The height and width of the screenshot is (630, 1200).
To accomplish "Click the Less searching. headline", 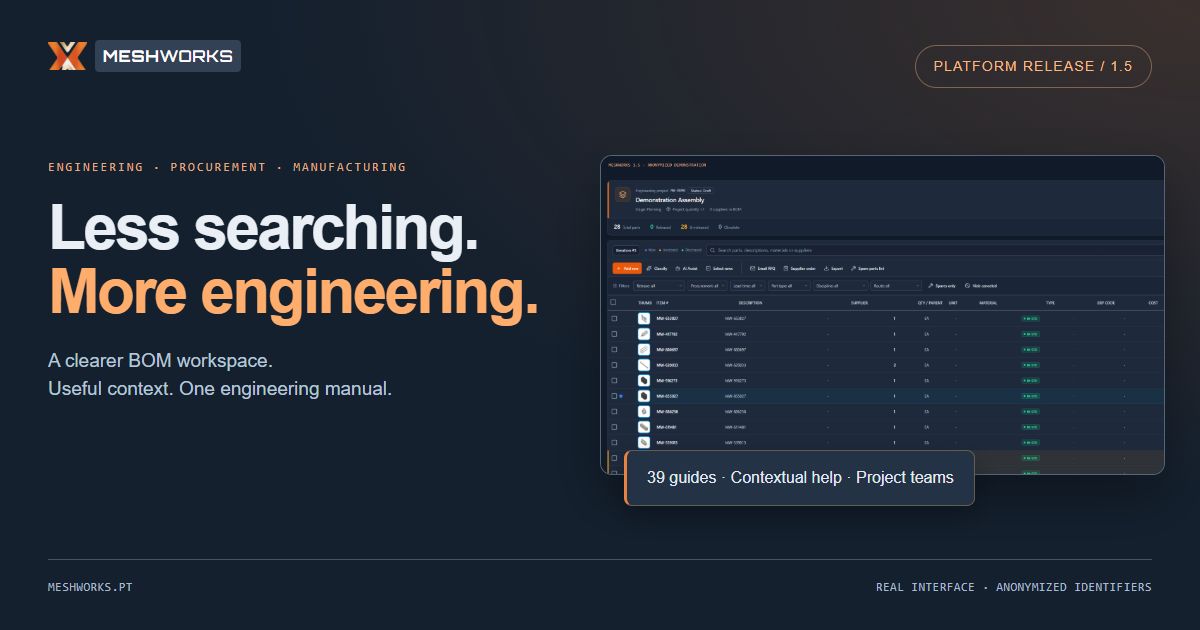I will pyautogui.click(x=263, y=227).
